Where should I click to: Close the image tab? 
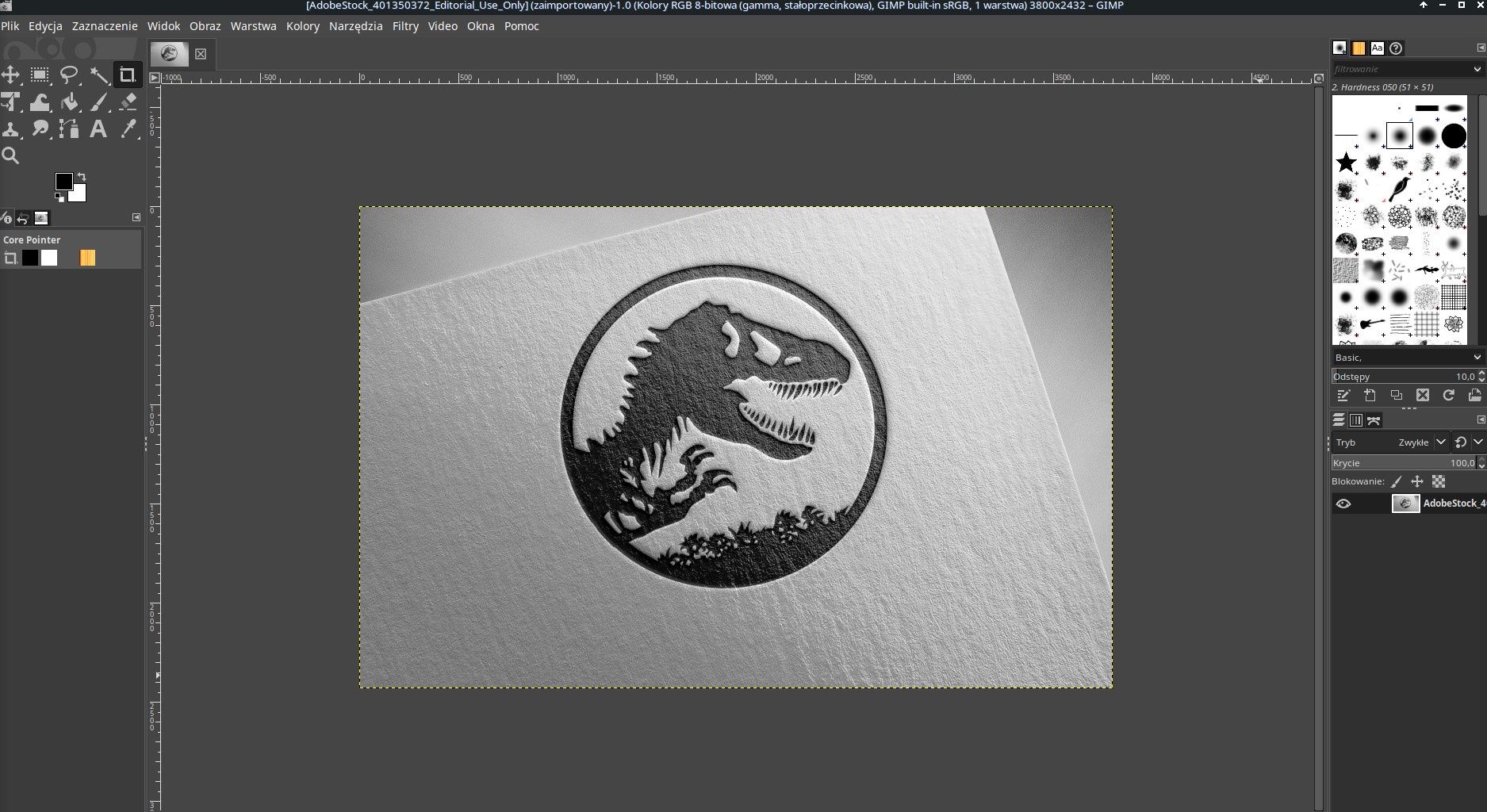pyautogui.click(x=201, y=54)
